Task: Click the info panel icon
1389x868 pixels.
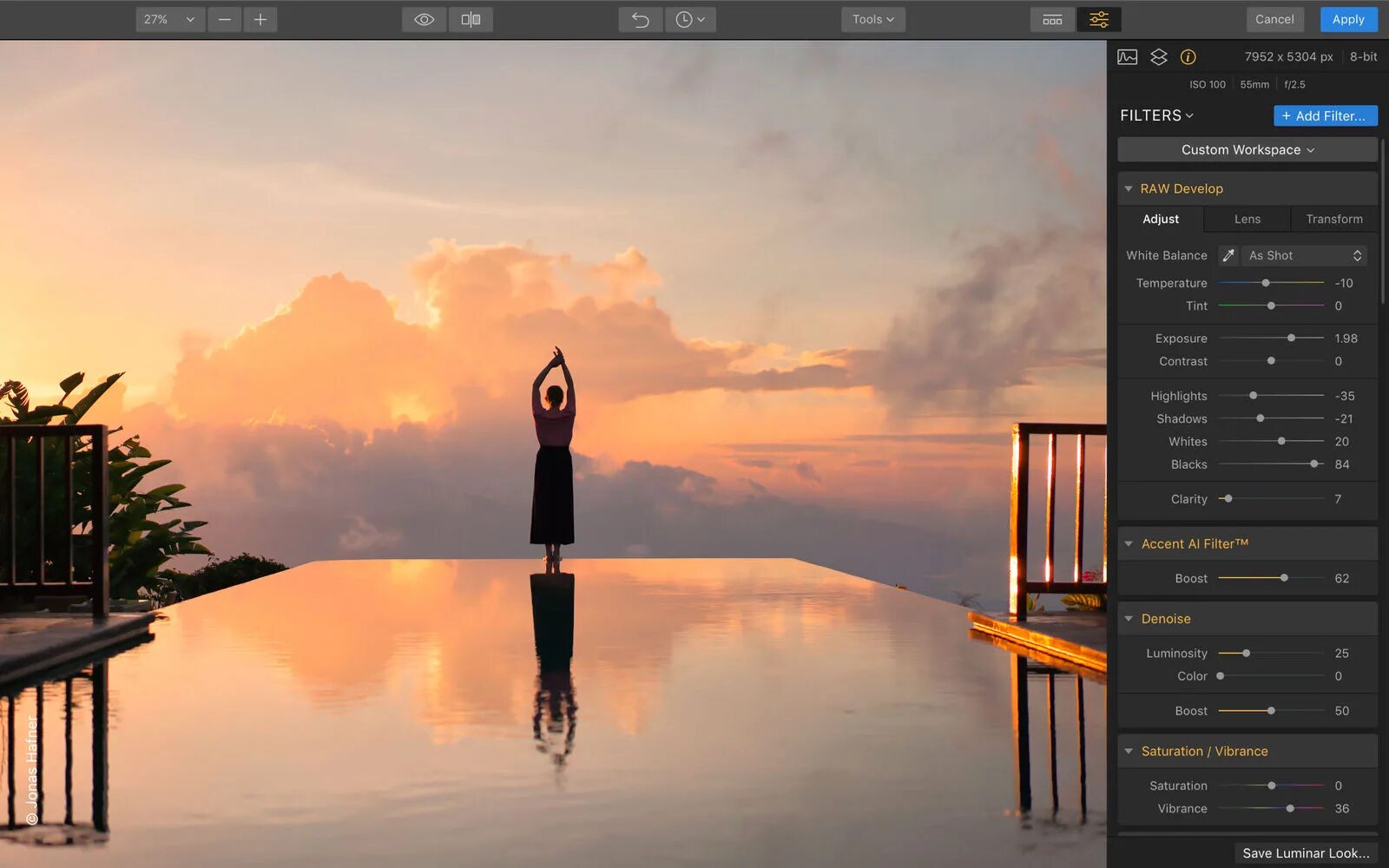Action: click(1188, 57)
